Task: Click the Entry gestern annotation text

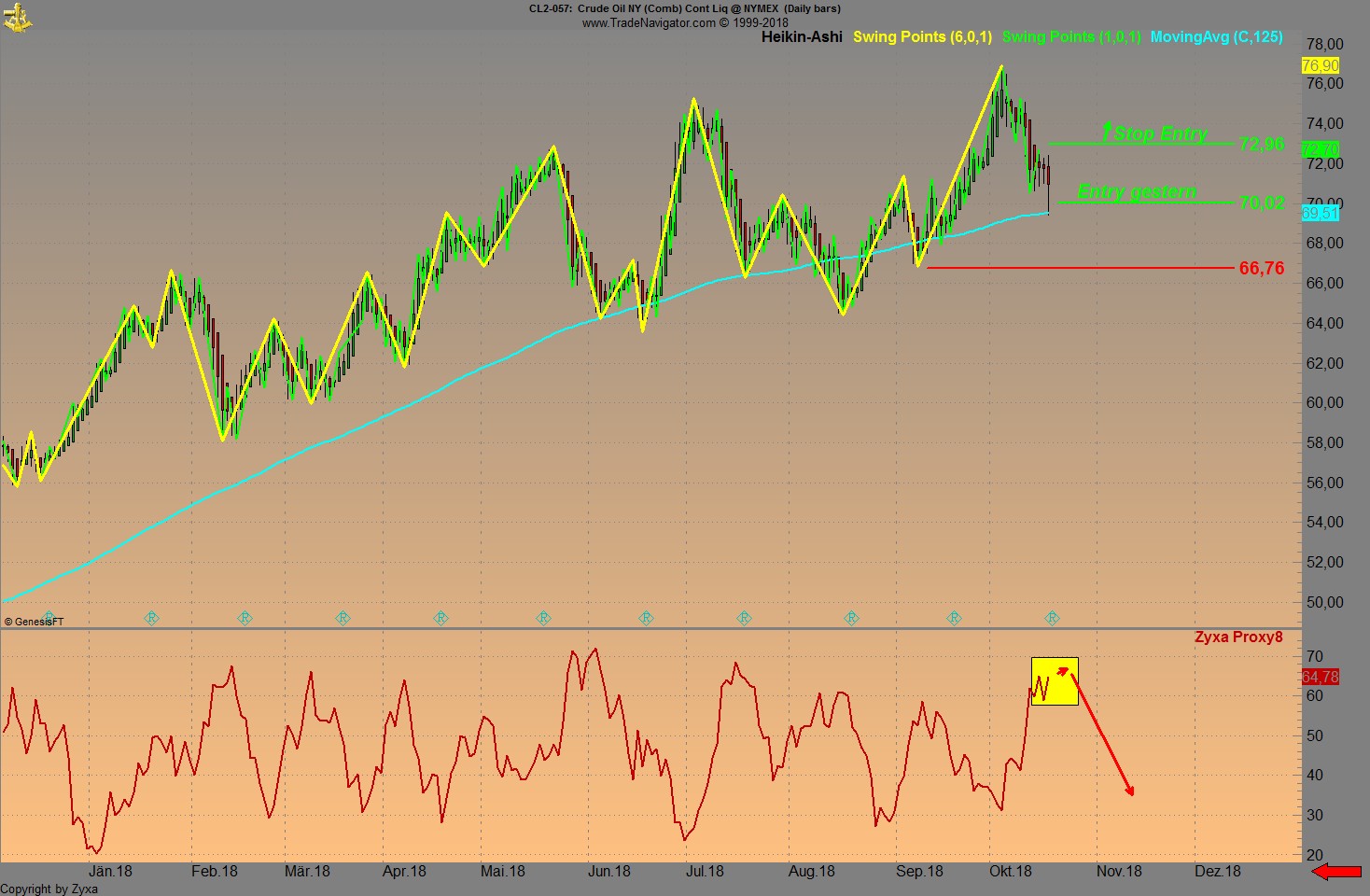Action: click(x=1136, y=192)
